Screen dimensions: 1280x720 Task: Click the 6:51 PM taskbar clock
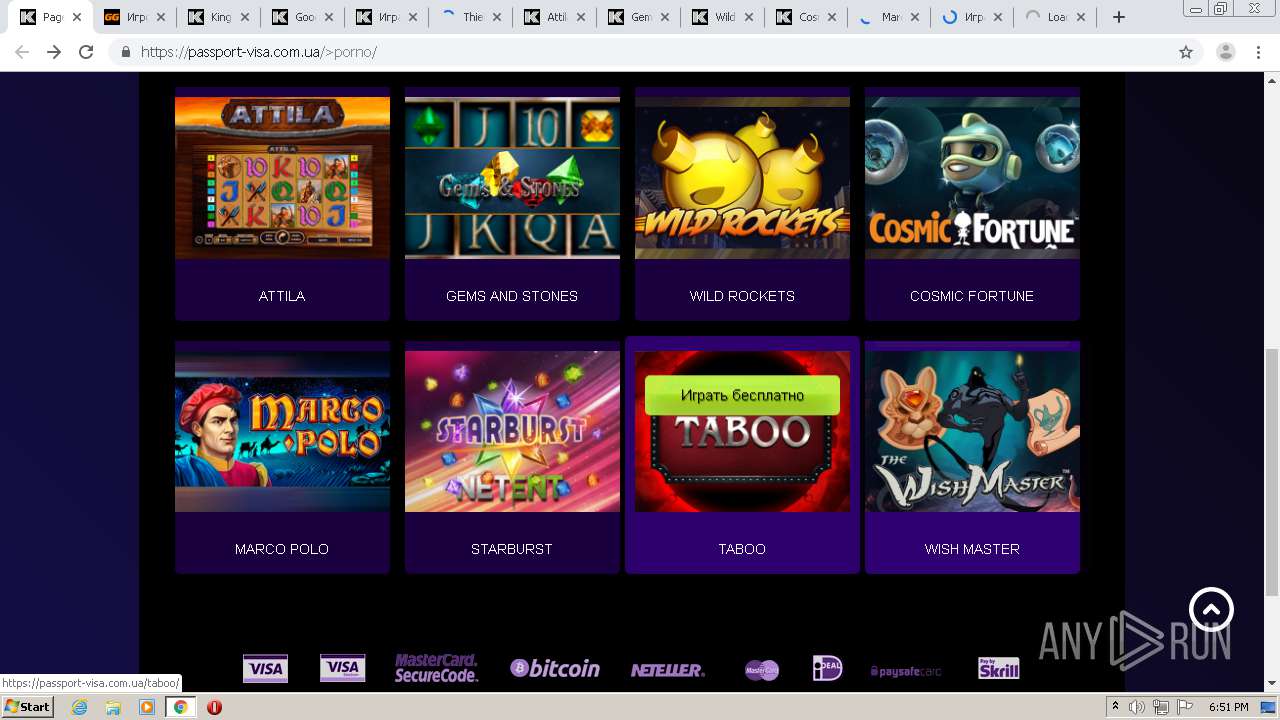tap(1229, 707)
